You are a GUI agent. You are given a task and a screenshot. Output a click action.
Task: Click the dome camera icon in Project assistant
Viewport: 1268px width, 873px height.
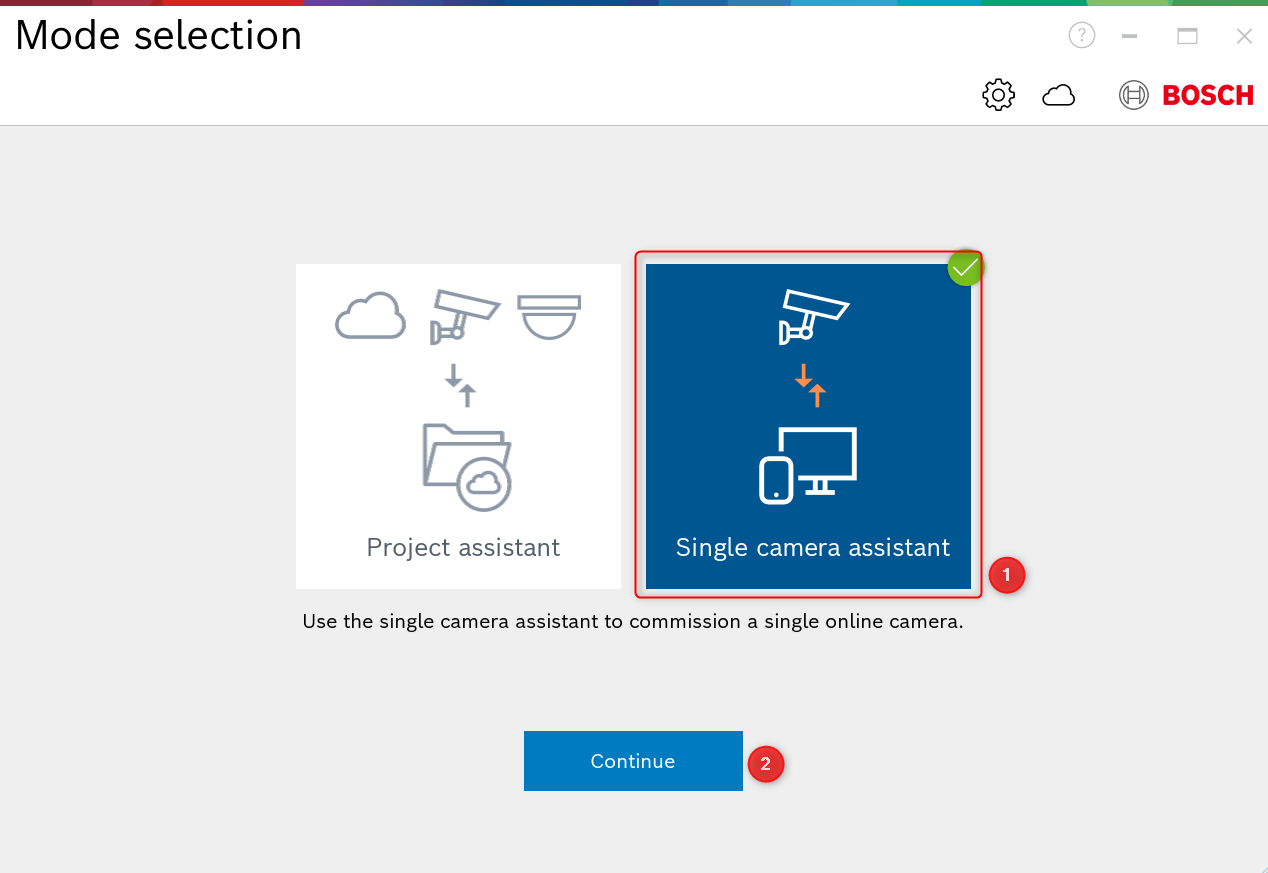click(x=549, y=316)
